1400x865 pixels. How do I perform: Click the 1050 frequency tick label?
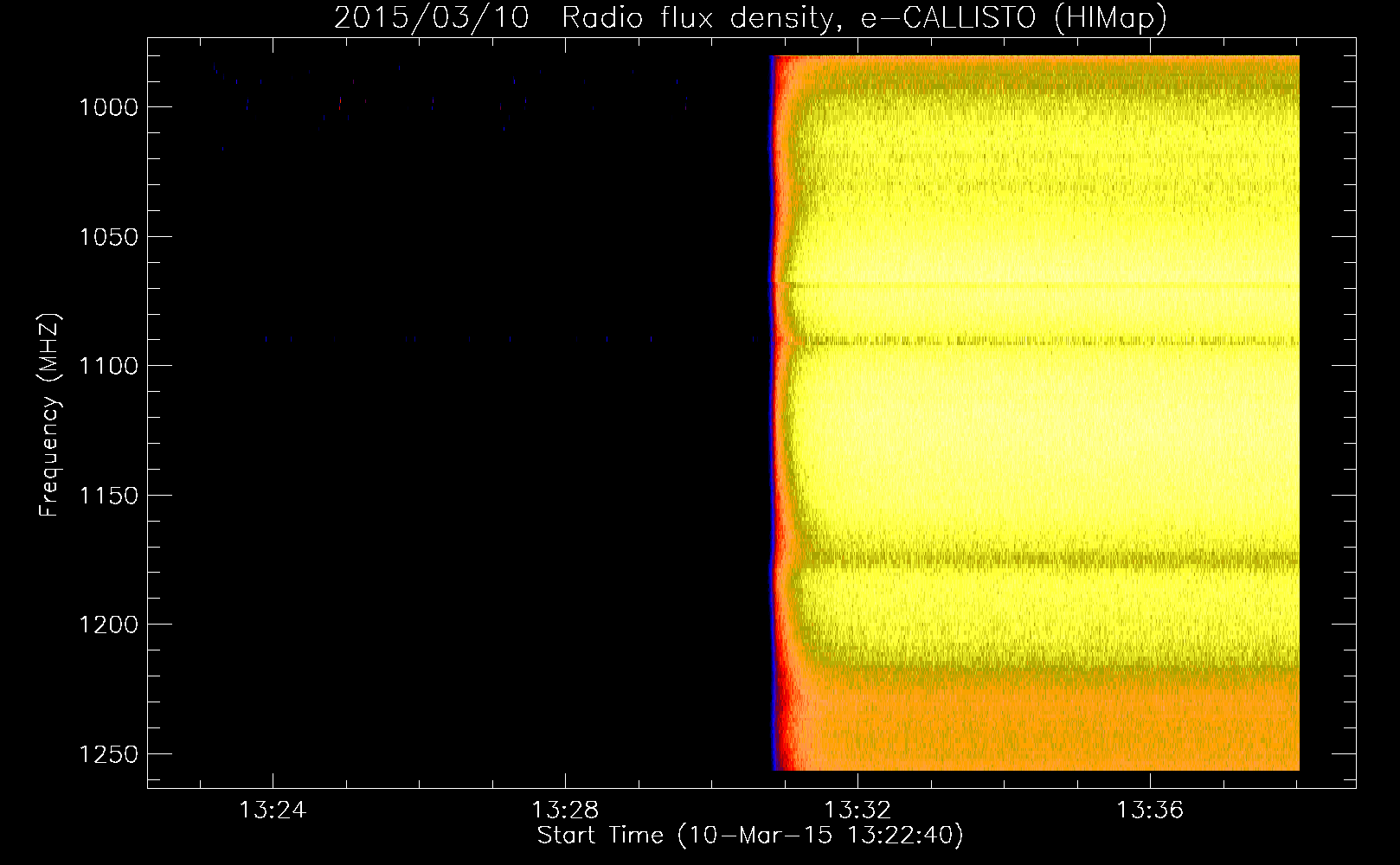pos(108,237)
